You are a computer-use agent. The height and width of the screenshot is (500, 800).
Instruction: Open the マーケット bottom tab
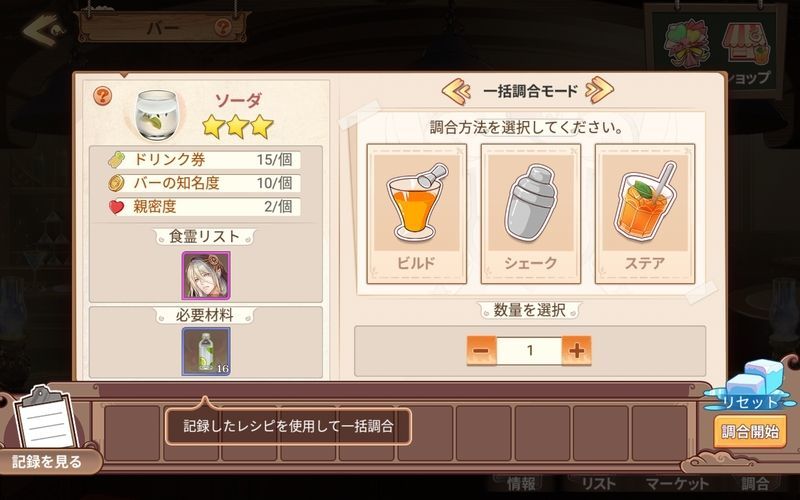pos(677,483)
